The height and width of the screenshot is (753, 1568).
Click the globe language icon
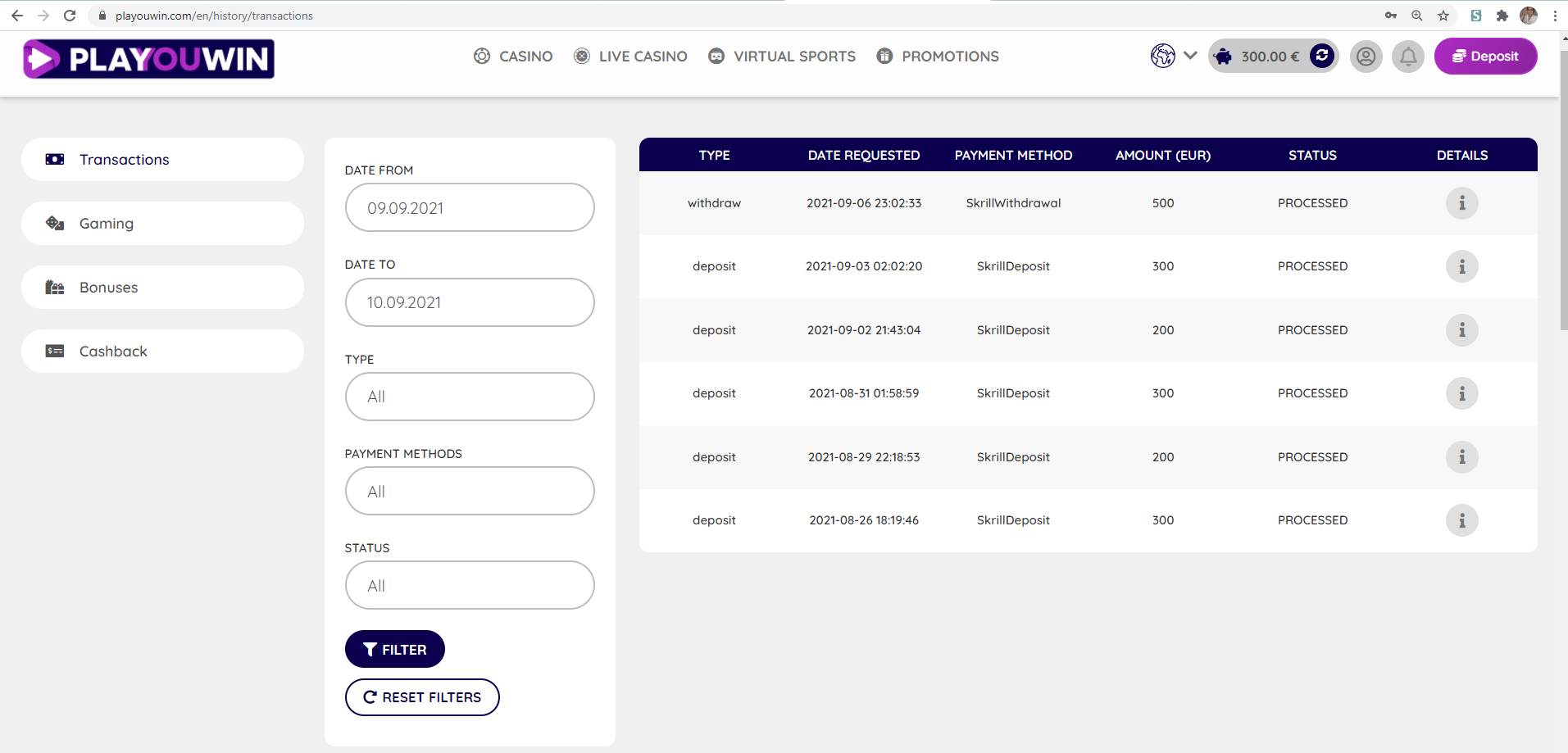(x=1162, y=56)
